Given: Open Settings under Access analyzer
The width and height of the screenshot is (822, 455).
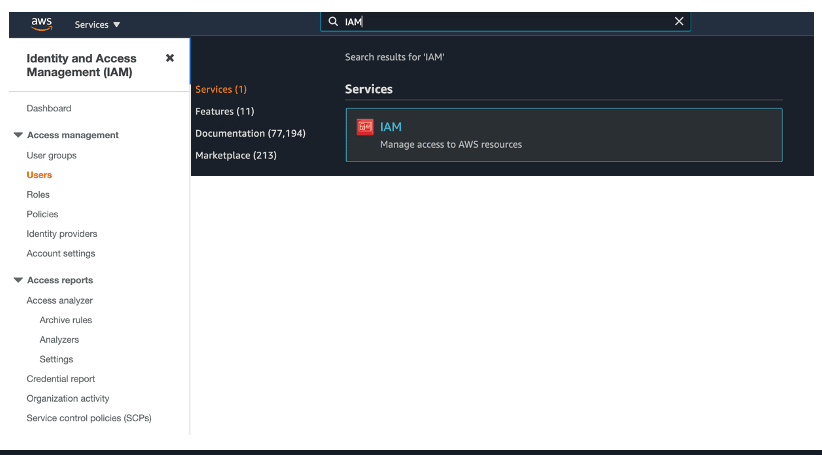Looking at the screenshot, I should [x=56, y=360].
